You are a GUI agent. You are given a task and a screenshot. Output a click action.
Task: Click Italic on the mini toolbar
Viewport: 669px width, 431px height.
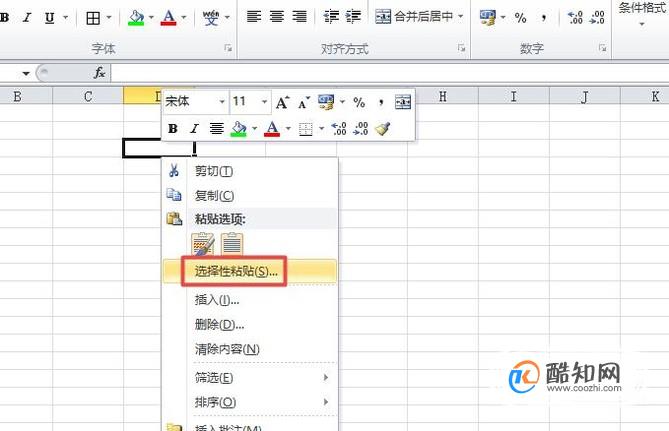(x=195, y=128)
